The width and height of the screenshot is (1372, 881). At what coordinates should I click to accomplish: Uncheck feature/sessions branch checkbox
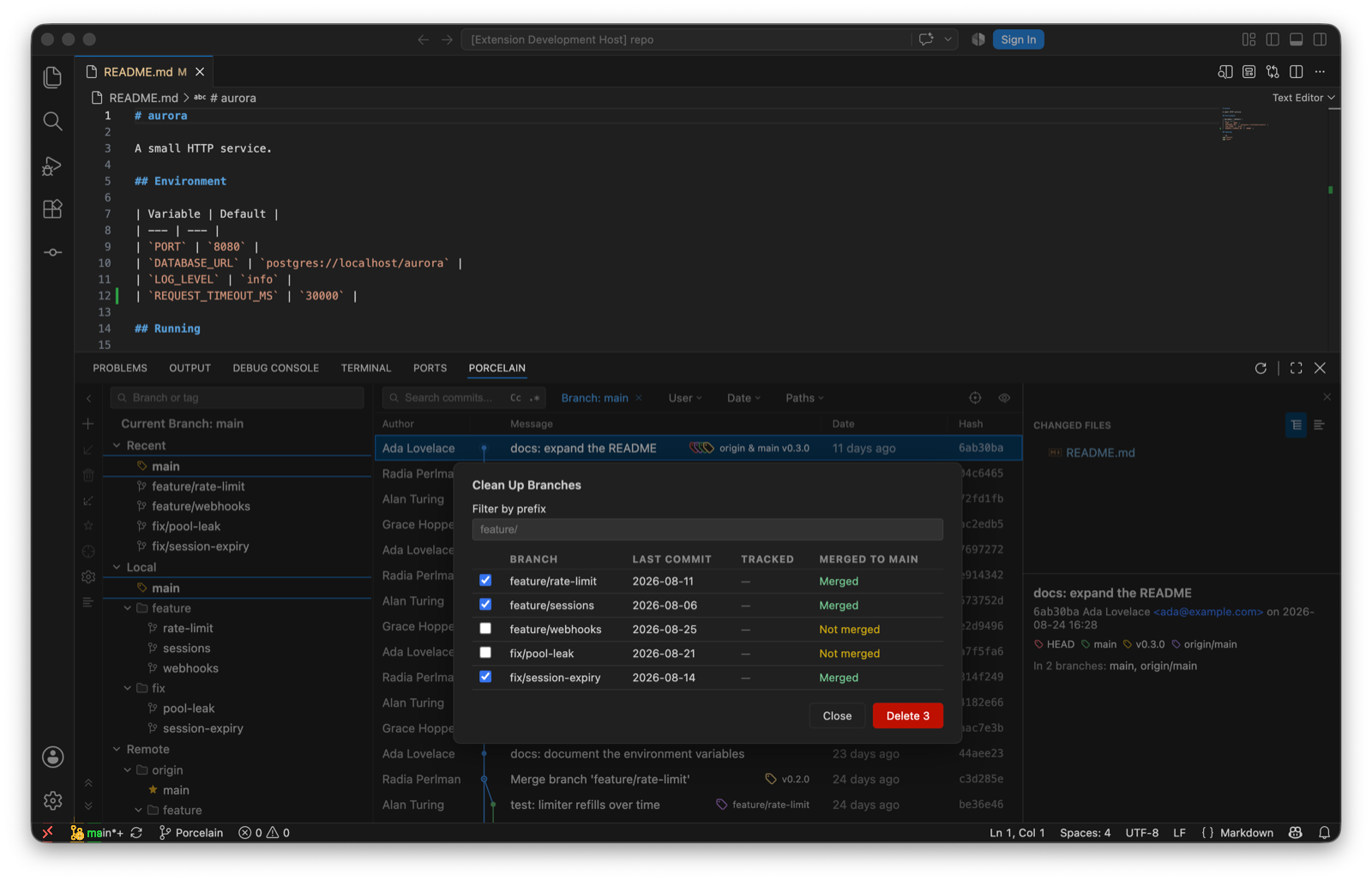pos(485,605)
